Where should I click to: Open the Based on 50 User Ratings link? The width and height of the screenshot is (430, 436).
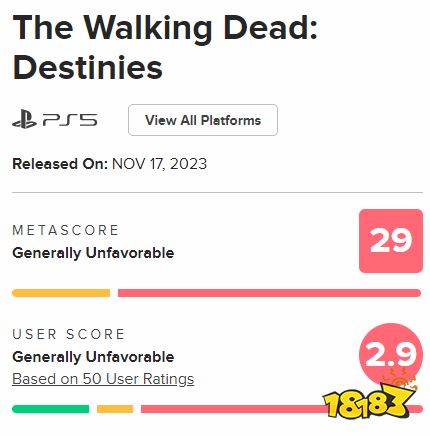click(103, 379)
